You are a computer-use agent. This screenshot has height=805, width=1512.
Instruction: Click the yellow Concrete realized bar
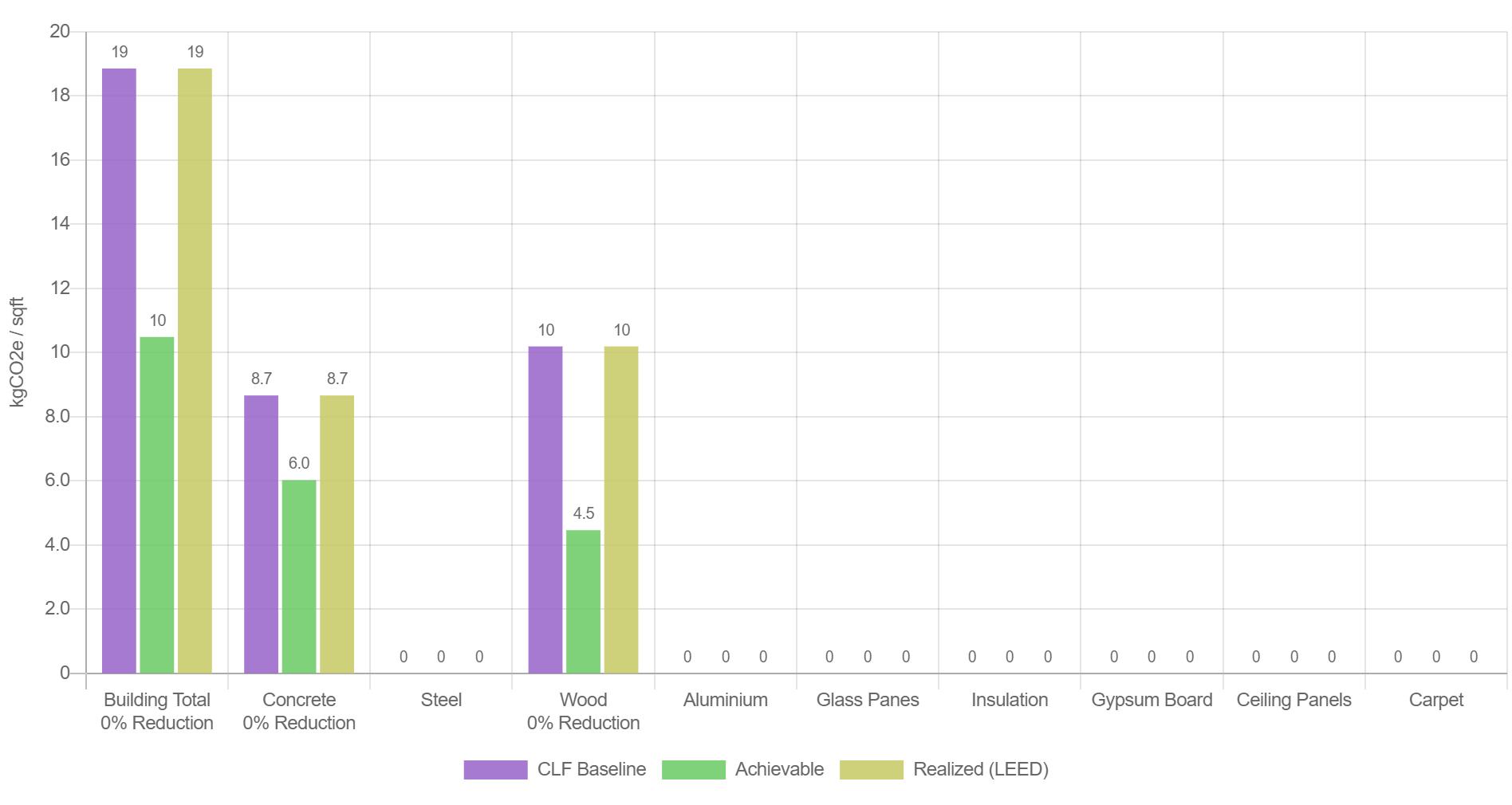click(337, 534)
